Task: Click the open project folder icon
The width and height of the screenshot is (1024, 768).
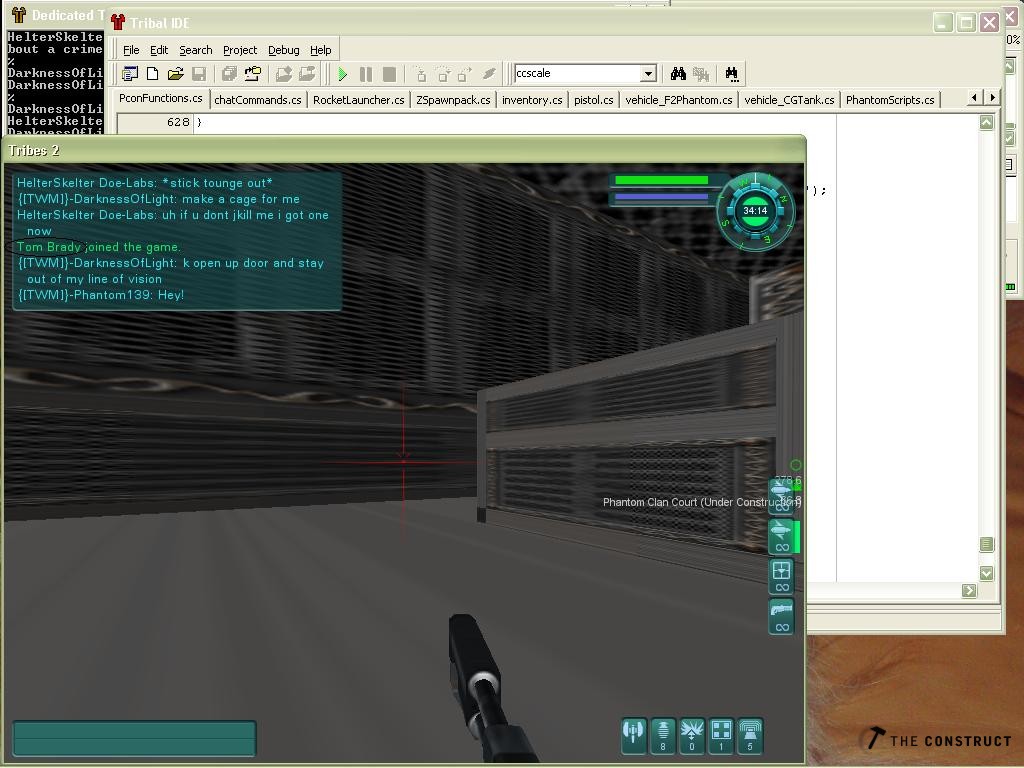Action: [x=253, y=74]
